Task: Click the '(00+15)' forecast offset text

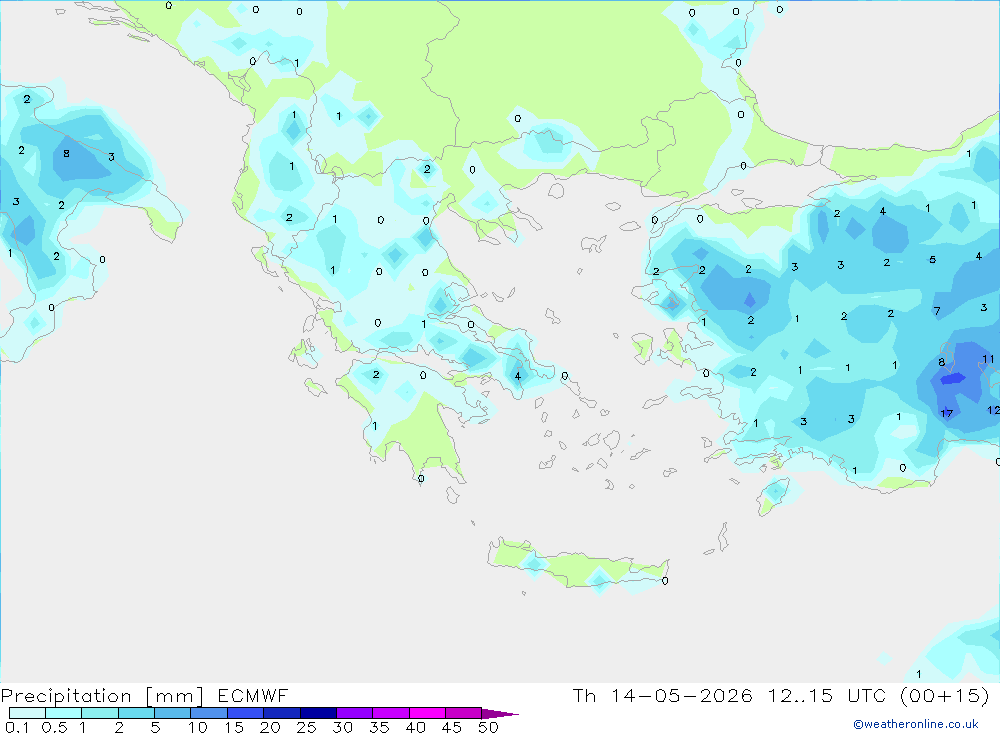Action: 945,695
